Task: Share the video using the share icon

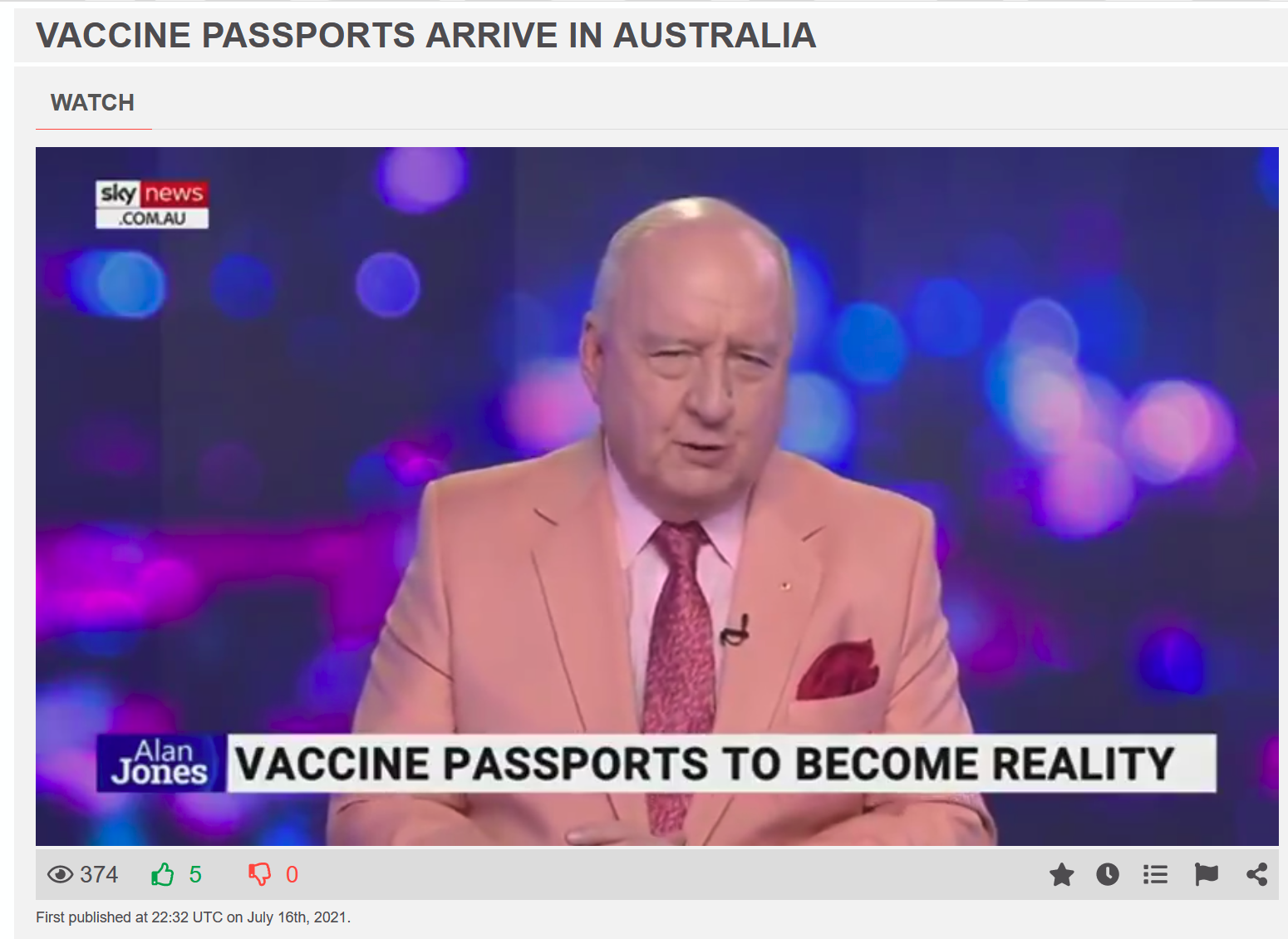Action: (x=1256, y=874)
